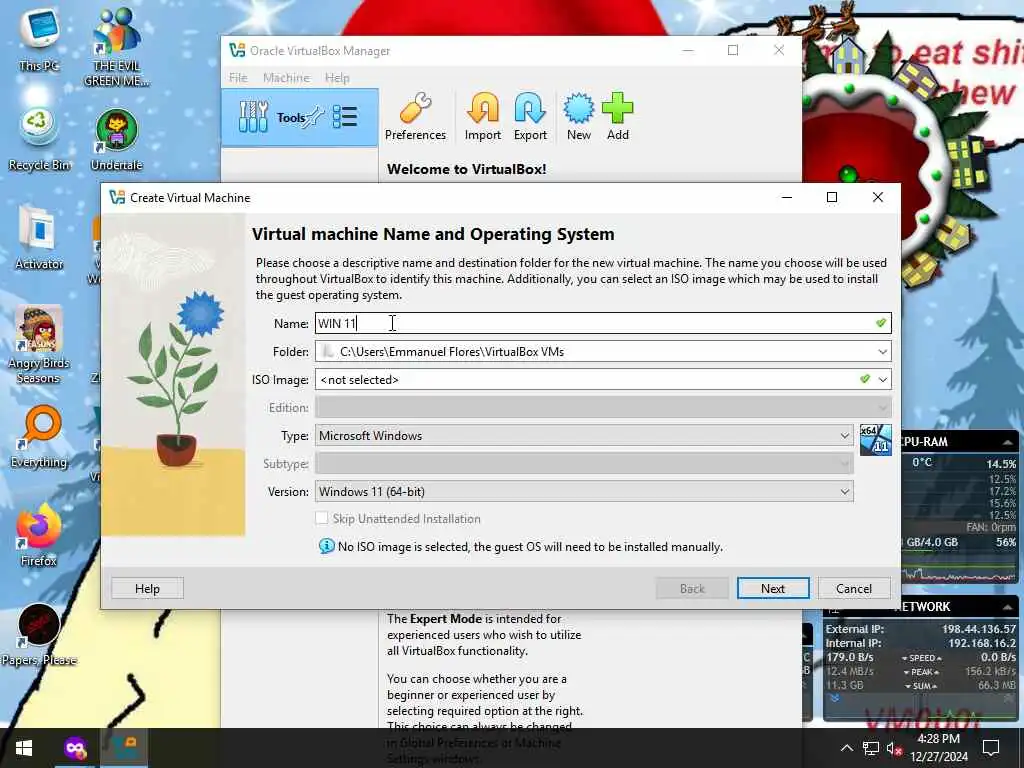This screenshot has width=1024, height=768.
Task: Click the x64 Windows 11 OS badge
Action: pos(876,440)
